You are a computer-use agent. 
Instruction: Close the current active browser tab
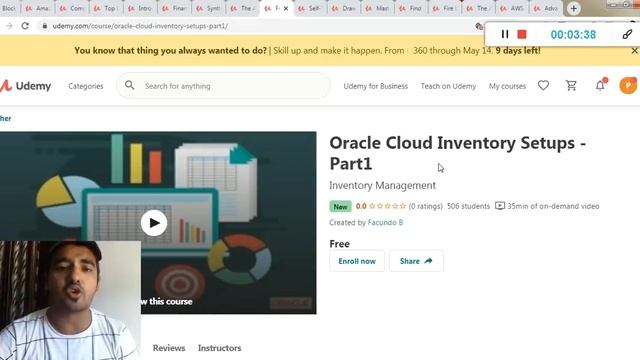[286, 8]
